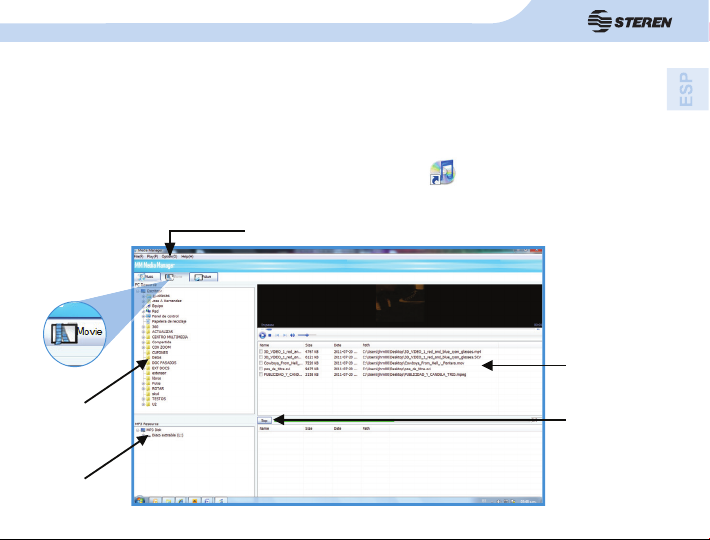Switch to the Picture tab
Image resolution: width=710 pixels, height=540 pixels.
204,277
